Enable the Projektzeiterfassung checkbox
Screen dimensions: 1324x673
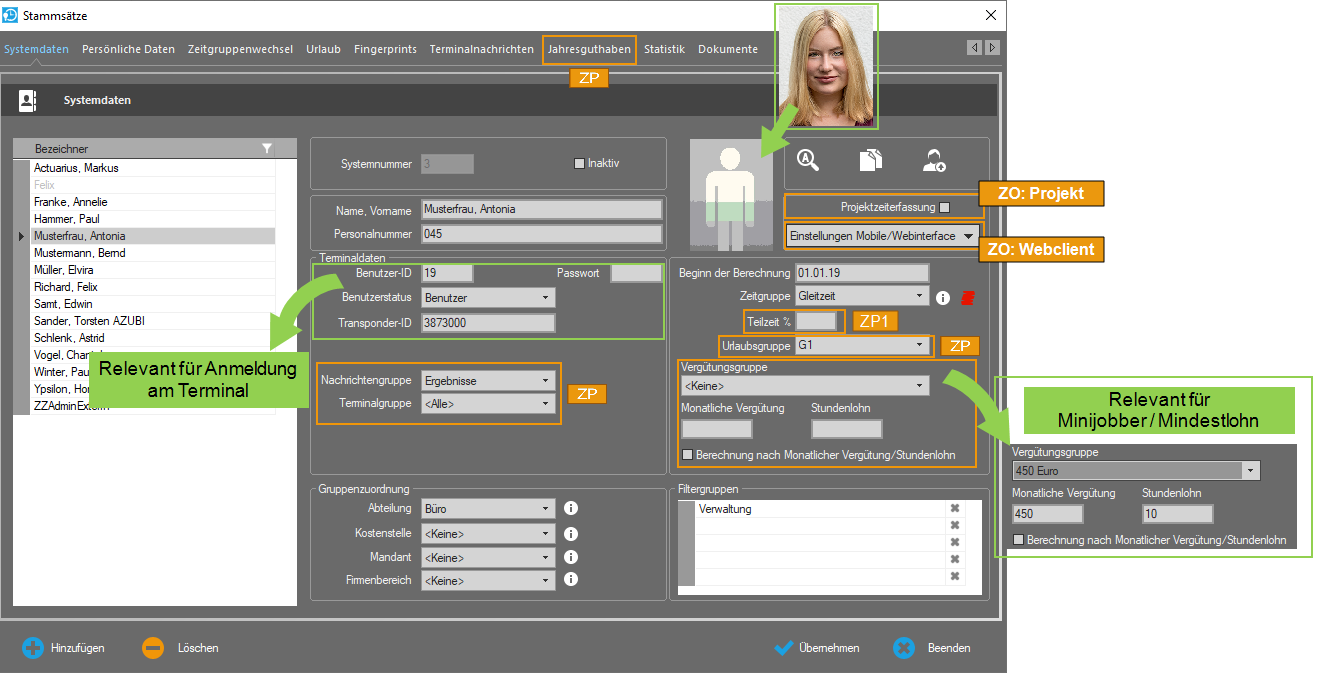[x=945, y=208]
